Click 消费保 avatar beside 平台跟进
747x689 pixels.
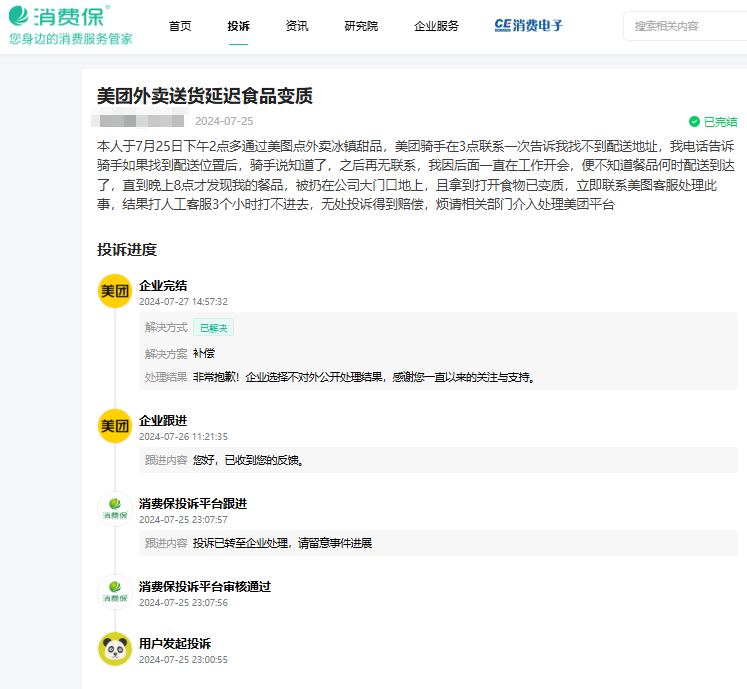pos(115,509)
